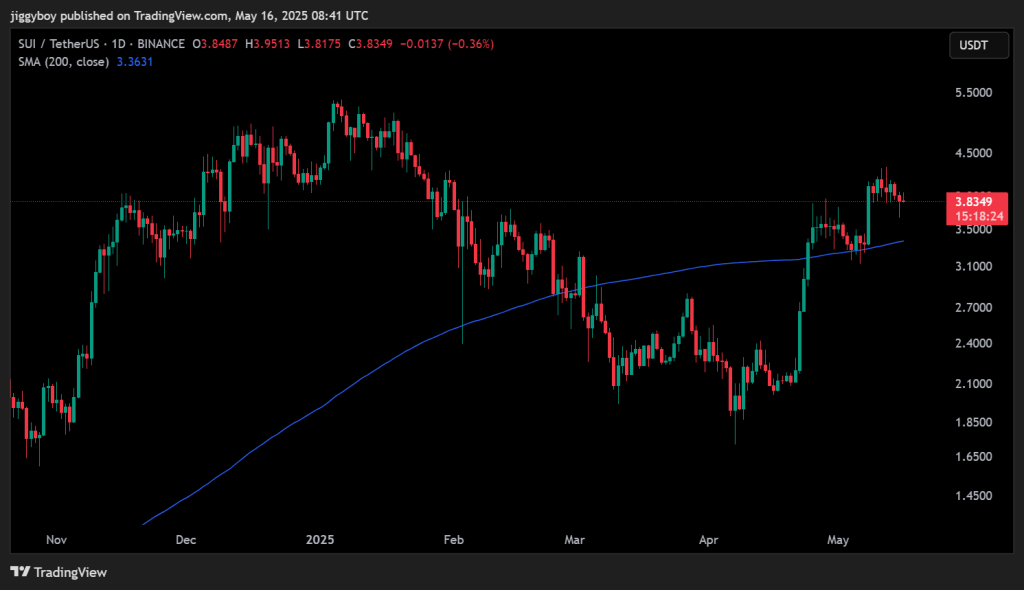
Task: Click the open price value O3.8487
Action: [215, 44]
